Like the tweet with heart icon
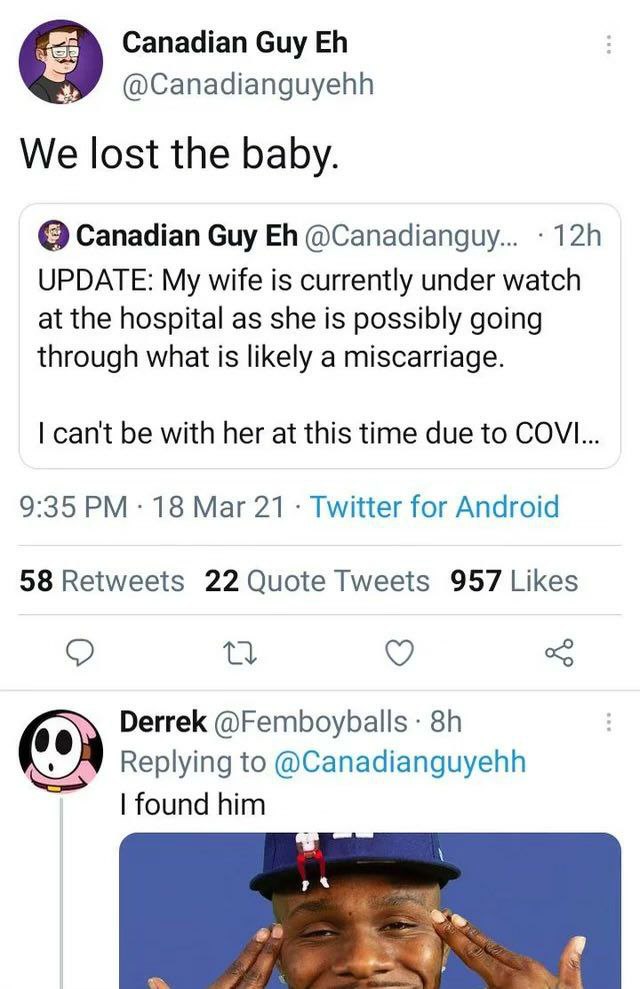The image size is (640, 989). [x=399, y=653]
